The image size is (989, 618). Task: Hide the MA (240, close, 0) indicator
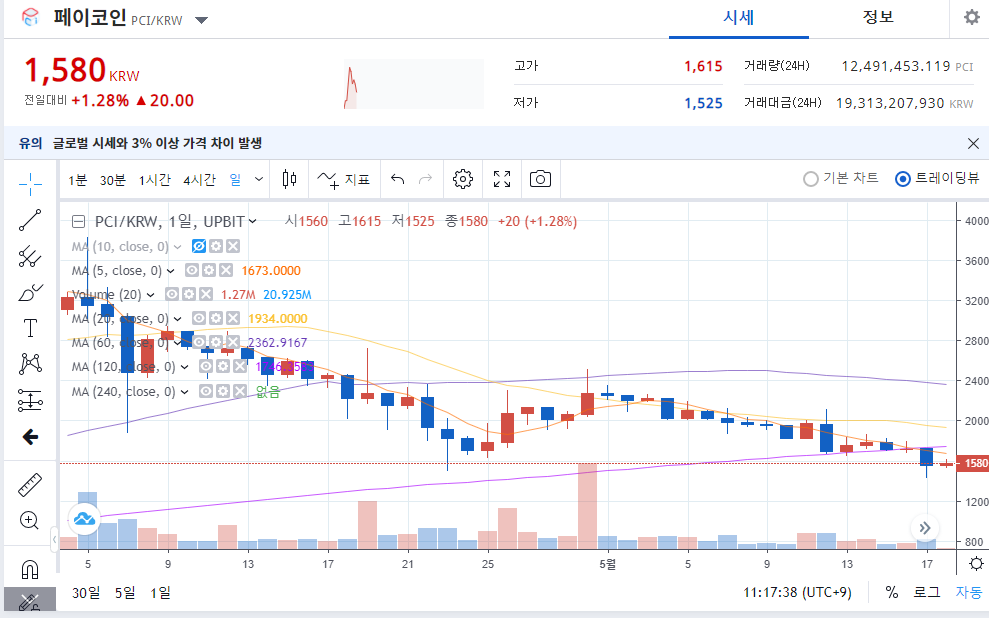206,392
